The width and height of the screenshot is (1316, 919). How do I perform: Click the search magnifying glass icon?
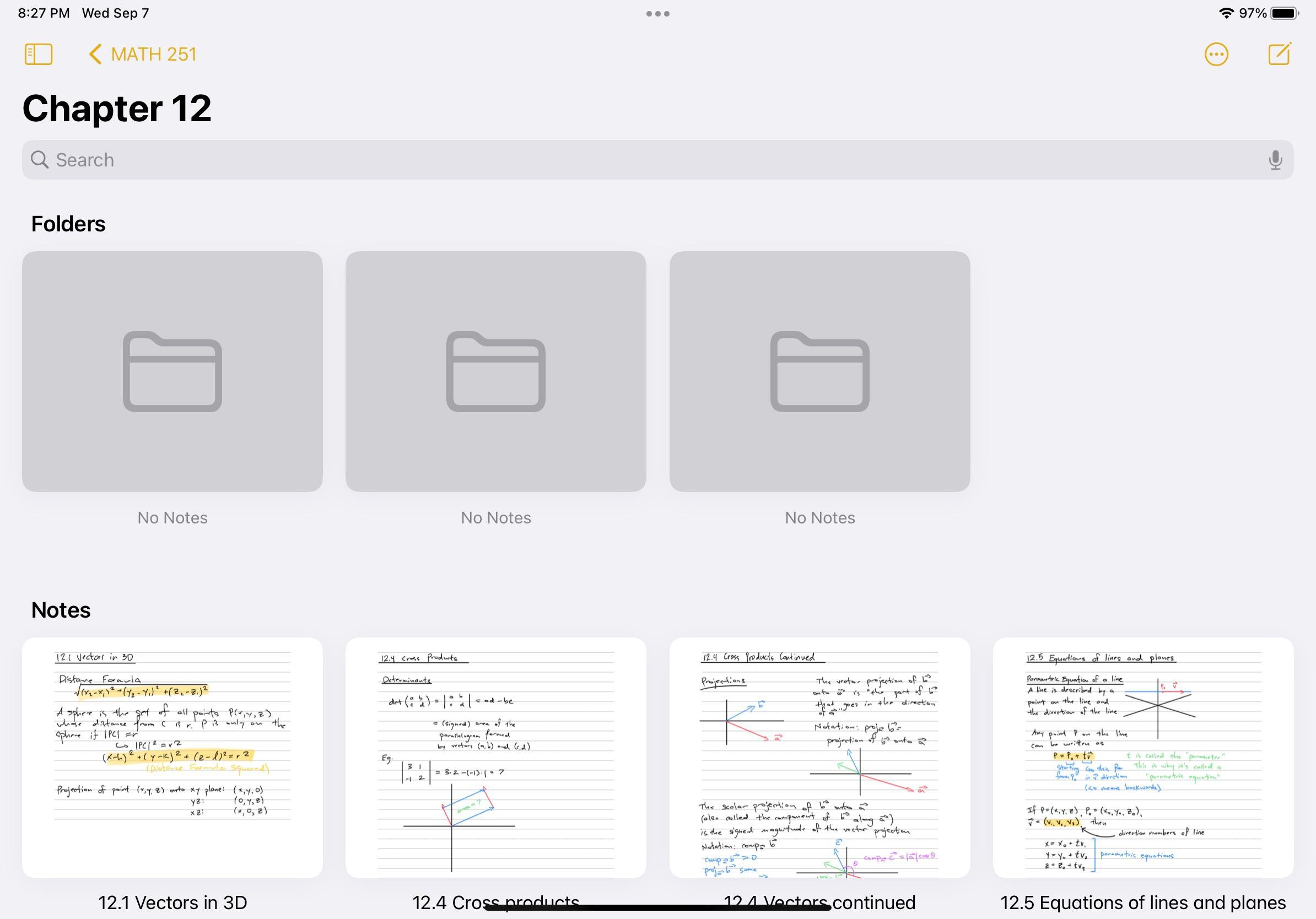click(40, 160)
